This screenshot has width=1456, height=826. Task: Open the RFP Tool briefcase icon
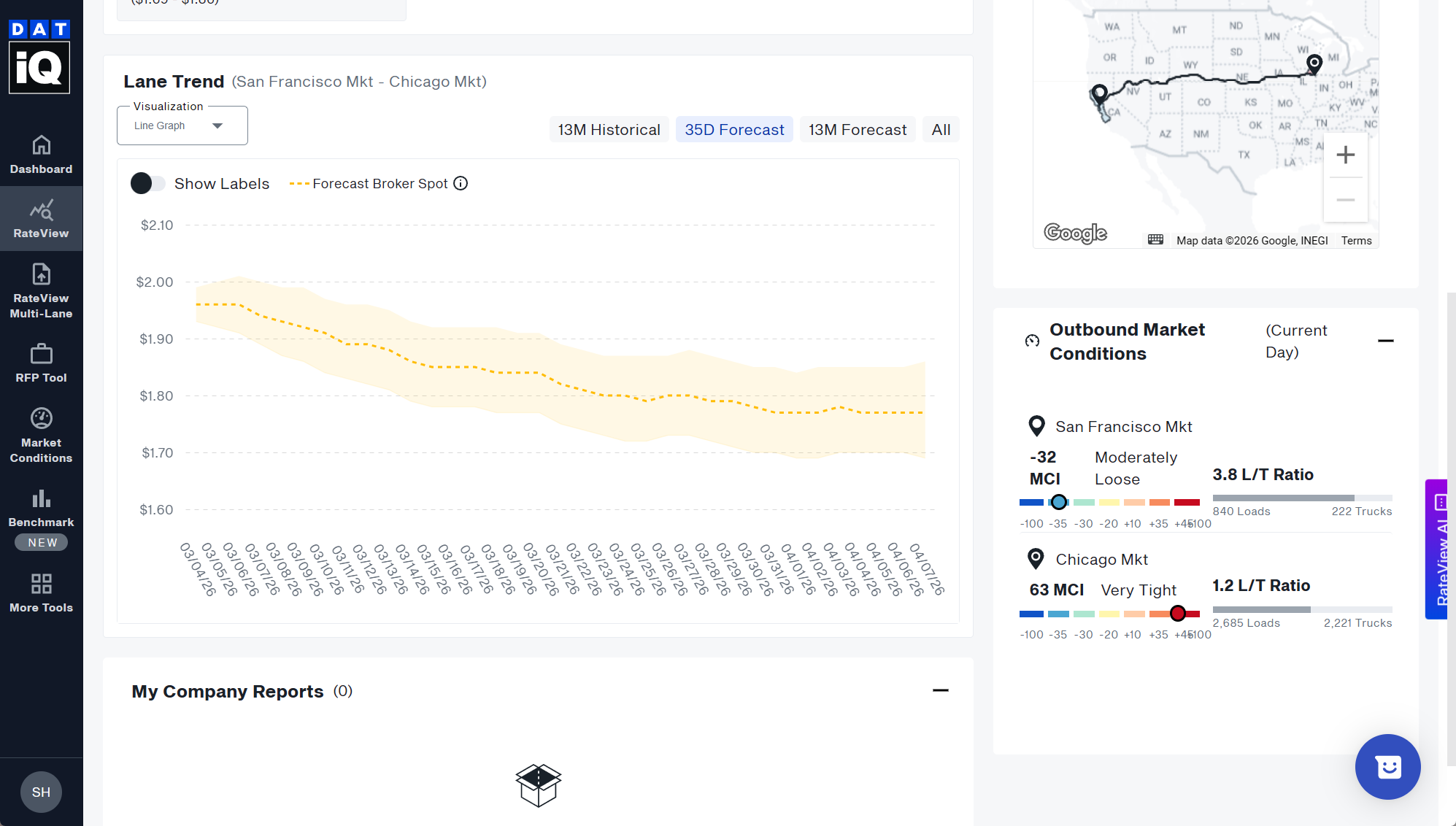pos(41,355)
